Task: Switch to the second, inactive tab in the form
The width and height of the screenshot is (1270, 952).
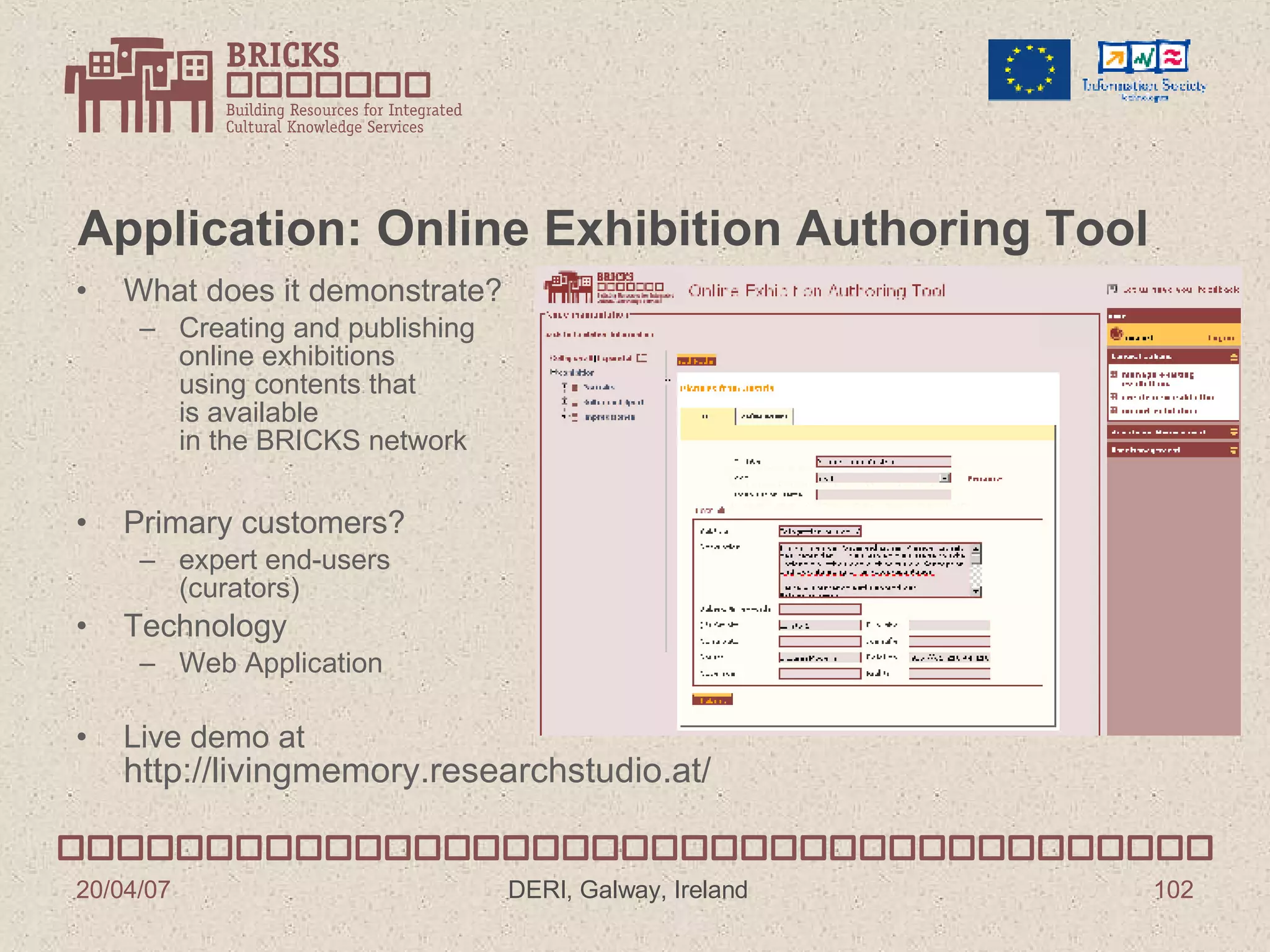Action: pyautogui.click(x=764, y=416)
